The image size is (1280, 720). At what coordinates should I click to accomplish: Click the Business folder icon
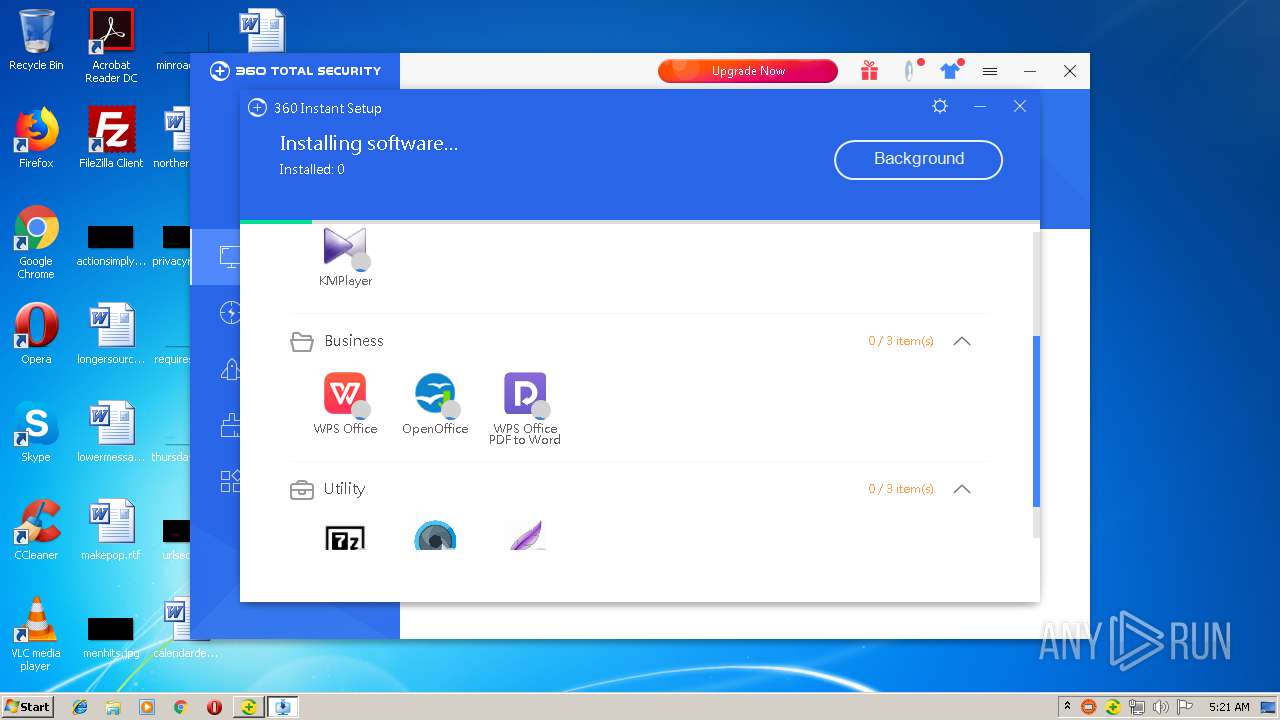tap(301, 342)
